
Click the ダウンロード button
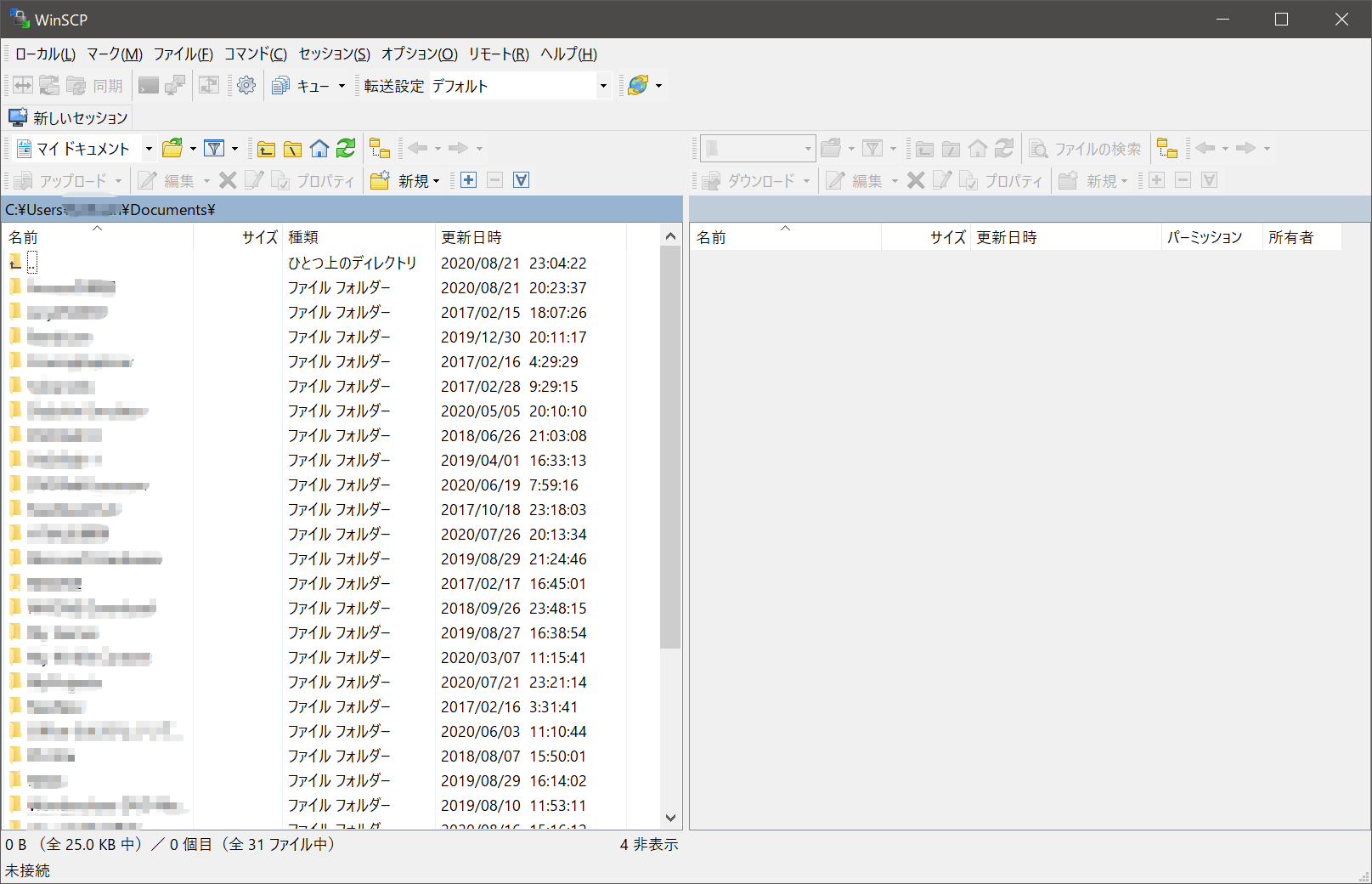pos(749,181)
